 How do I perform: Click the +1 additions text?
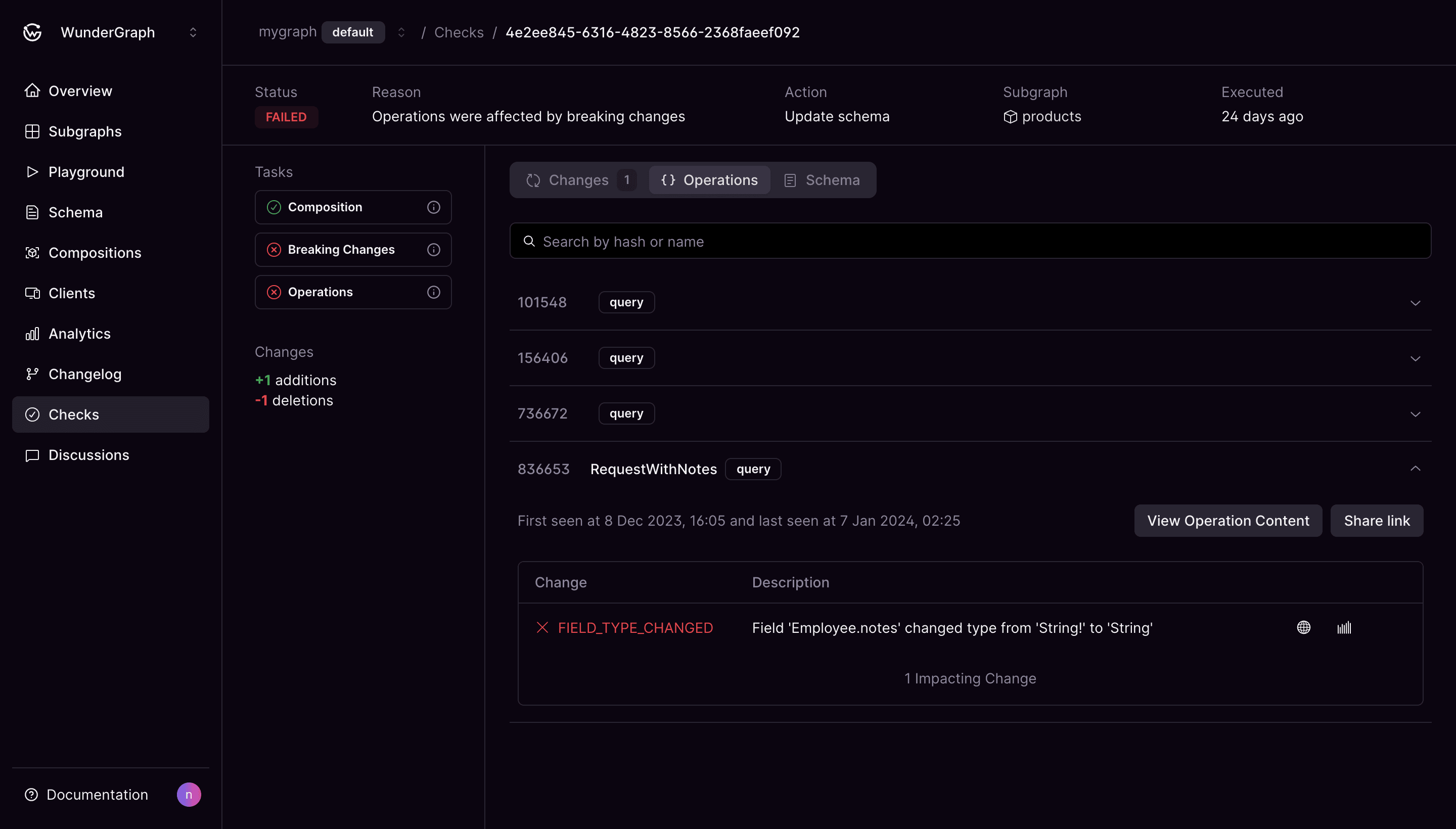click(296, 380)
